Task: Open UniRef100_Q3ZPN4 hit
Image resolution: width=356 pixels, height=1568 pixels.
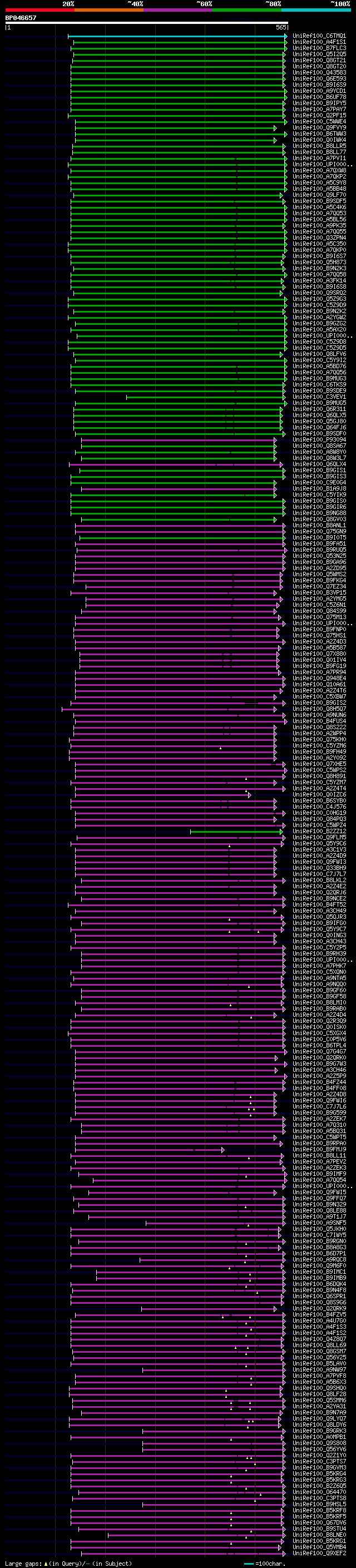Action: coord(319,238)
